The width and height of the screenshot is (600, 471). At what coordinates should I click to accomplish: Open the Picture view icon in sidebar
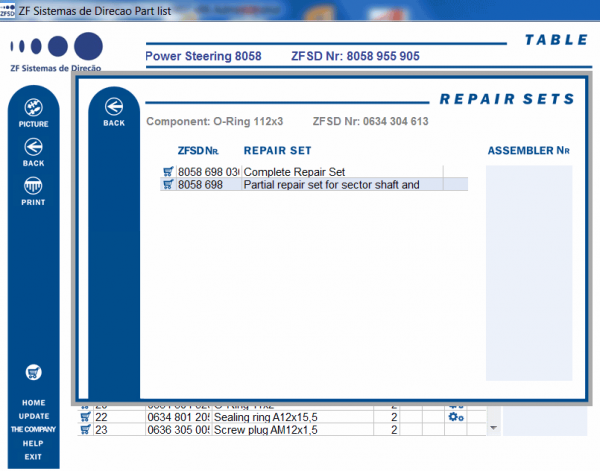(34, 108)
